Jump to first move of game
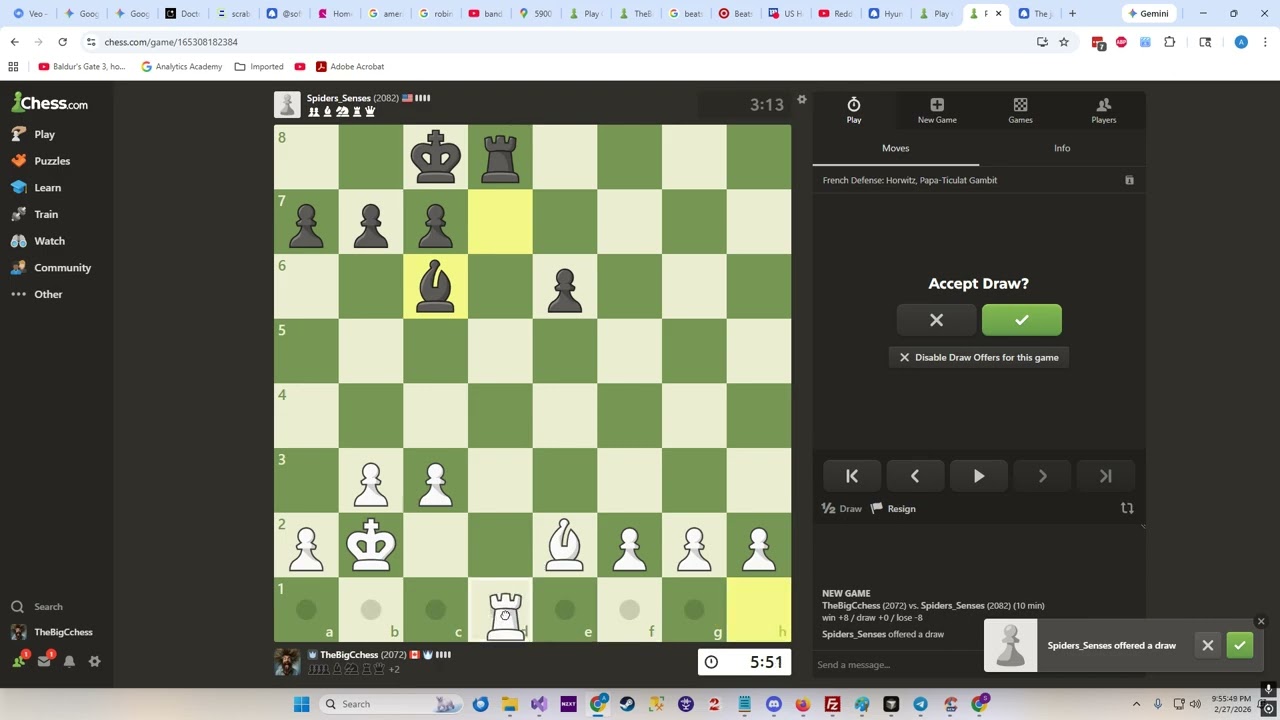The image size is (1280, 720). [852, 476]
